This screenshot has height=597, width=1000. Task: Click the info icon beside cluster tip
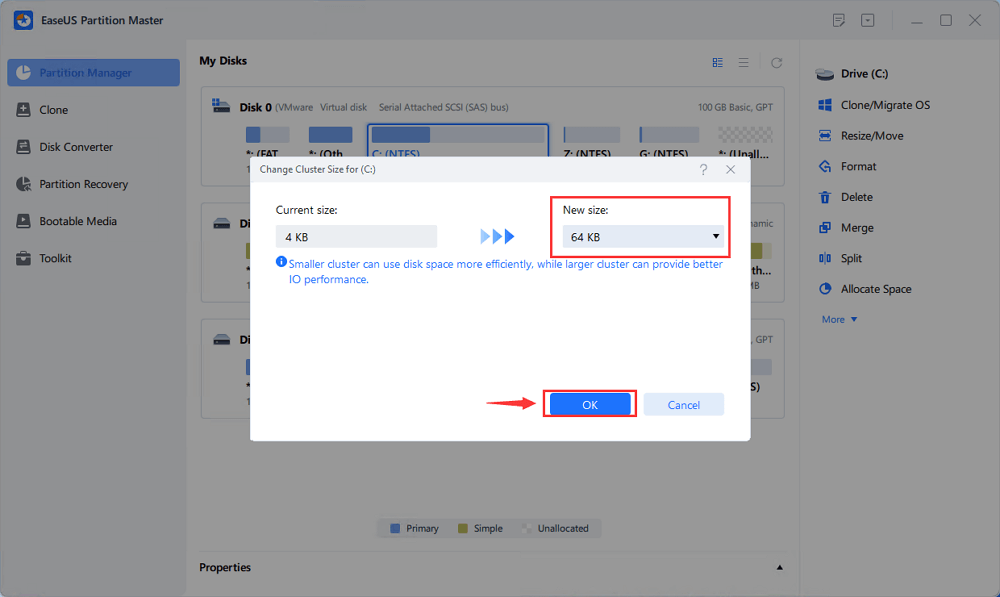(281, 262)
